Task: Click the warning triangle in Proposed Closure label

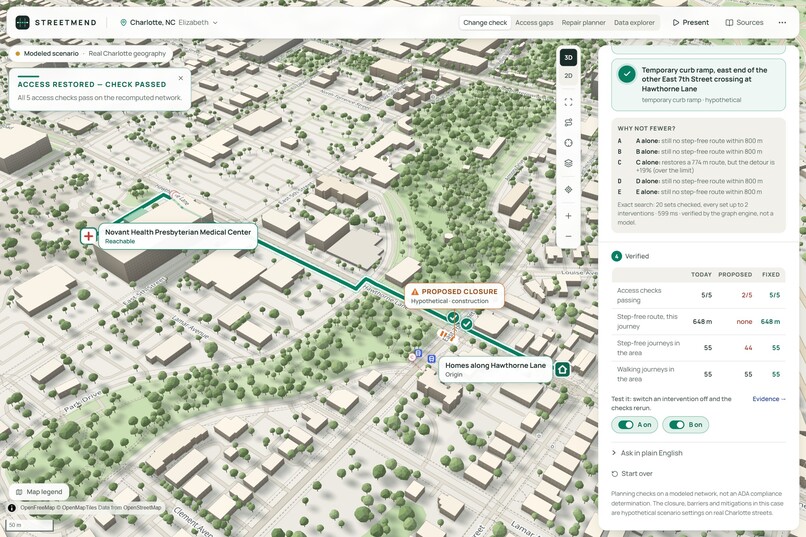Action: coord(415,291)
